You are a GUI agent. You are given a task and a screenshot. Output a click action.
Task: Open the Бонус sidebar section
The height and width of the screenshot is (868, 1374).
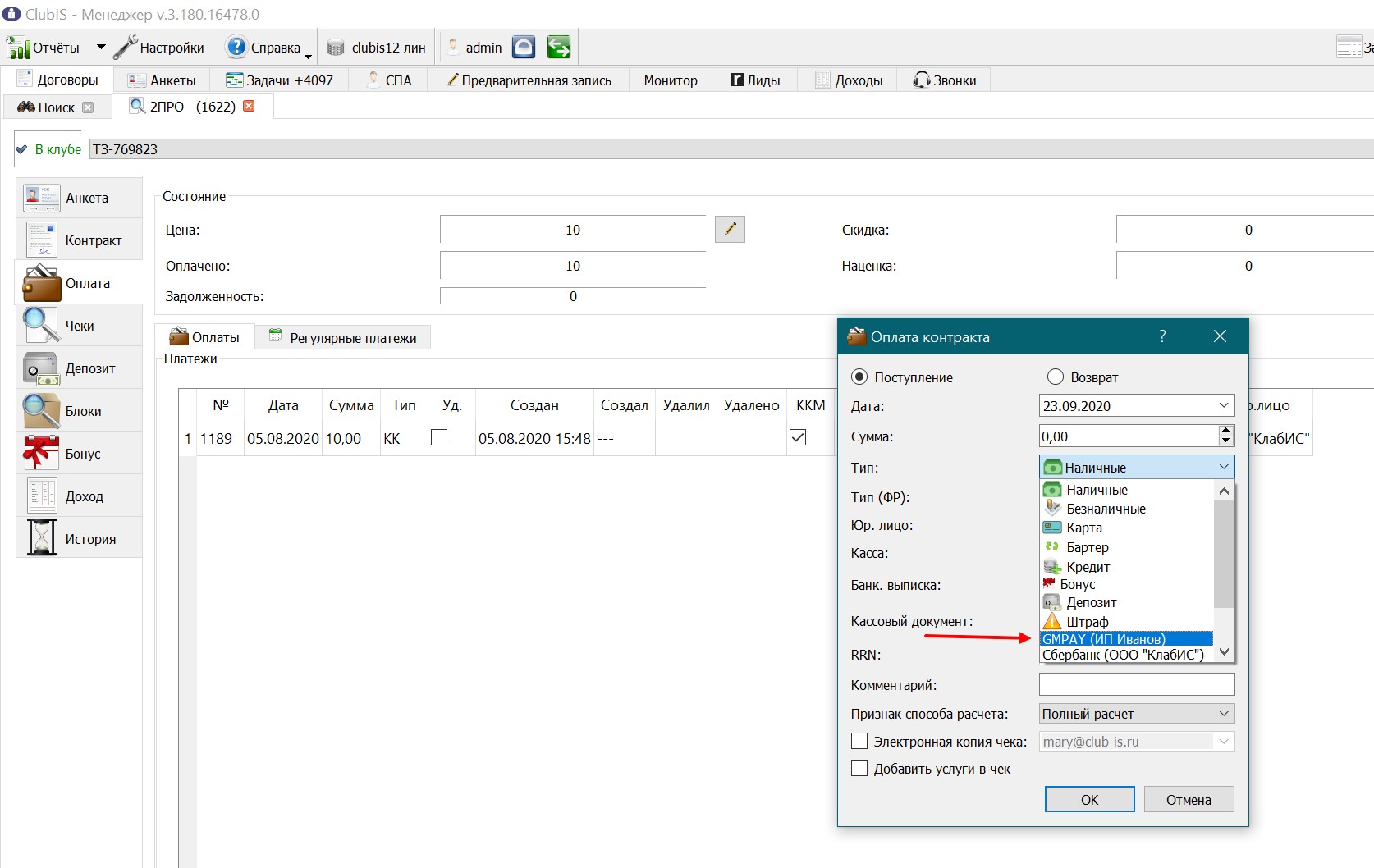79,454
